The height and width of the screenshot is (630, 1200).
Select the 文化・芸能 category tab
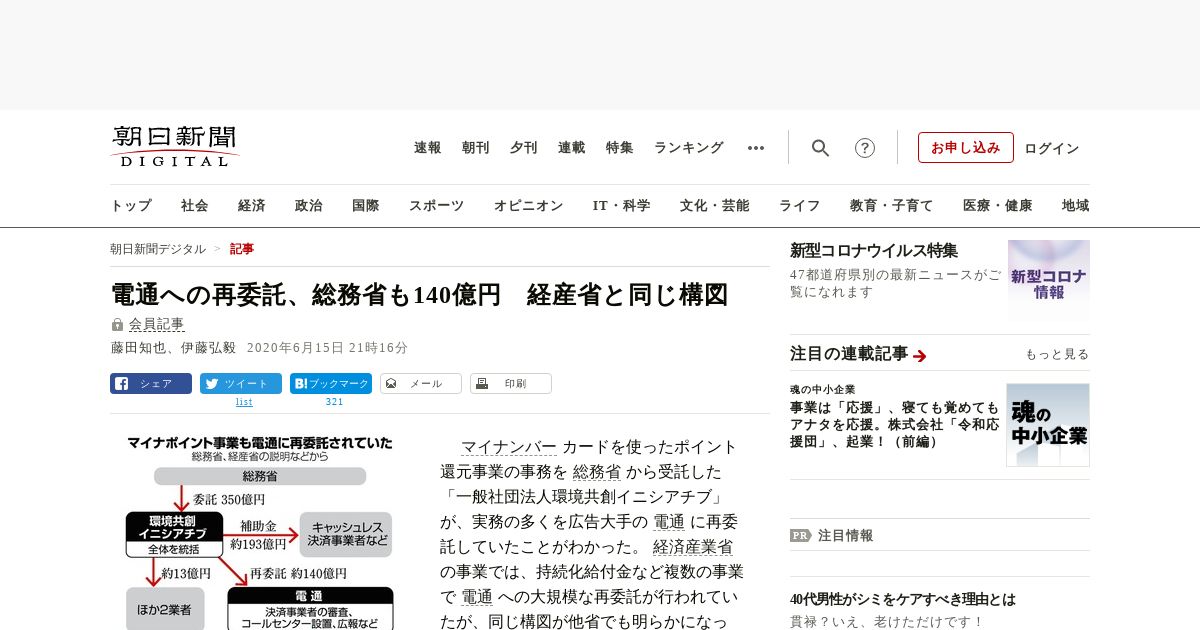tap(715, 205)
